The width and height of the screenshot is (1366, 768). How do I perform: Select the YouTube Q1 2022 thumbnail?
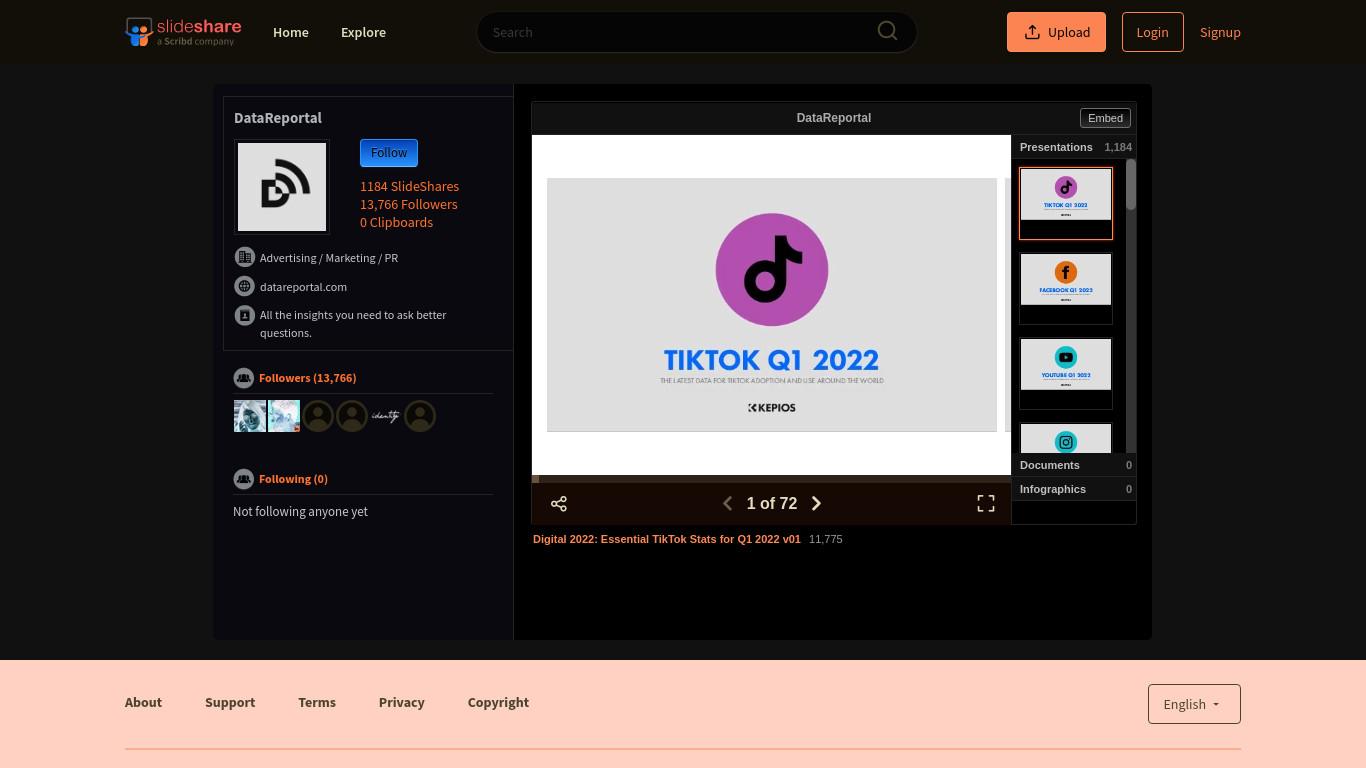[1066, 373]
